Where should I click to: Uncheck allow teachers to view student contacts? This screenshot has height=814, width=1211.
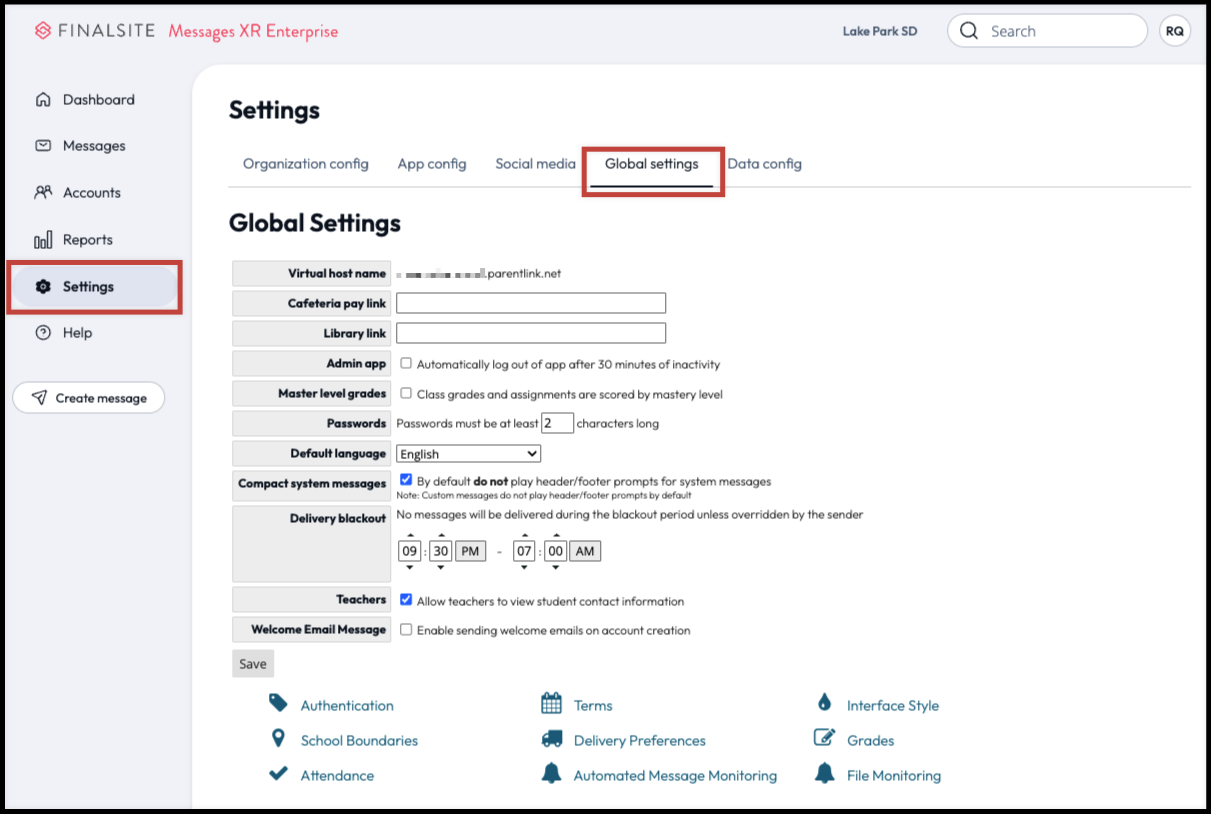point(405,600)
